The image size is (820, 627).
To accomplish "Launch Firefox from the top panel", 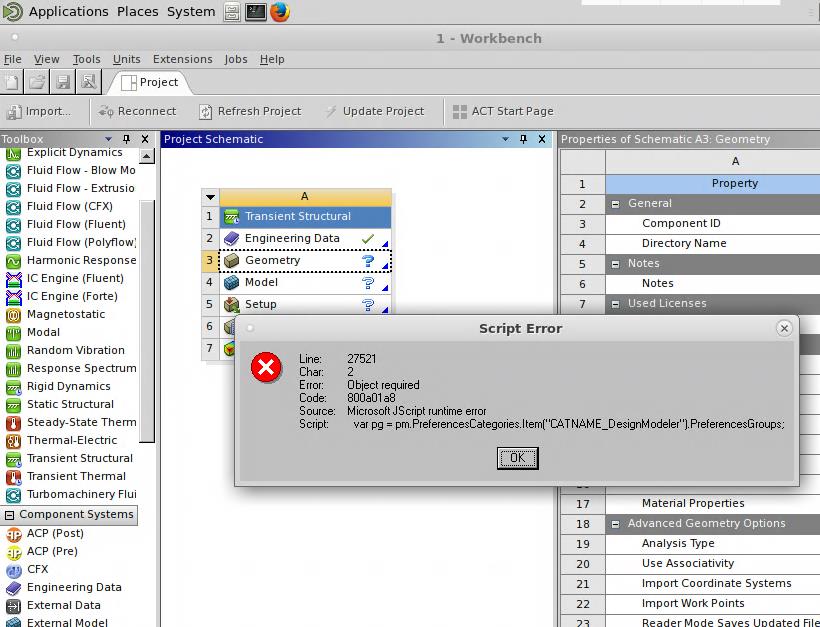I will pos(280,12).
